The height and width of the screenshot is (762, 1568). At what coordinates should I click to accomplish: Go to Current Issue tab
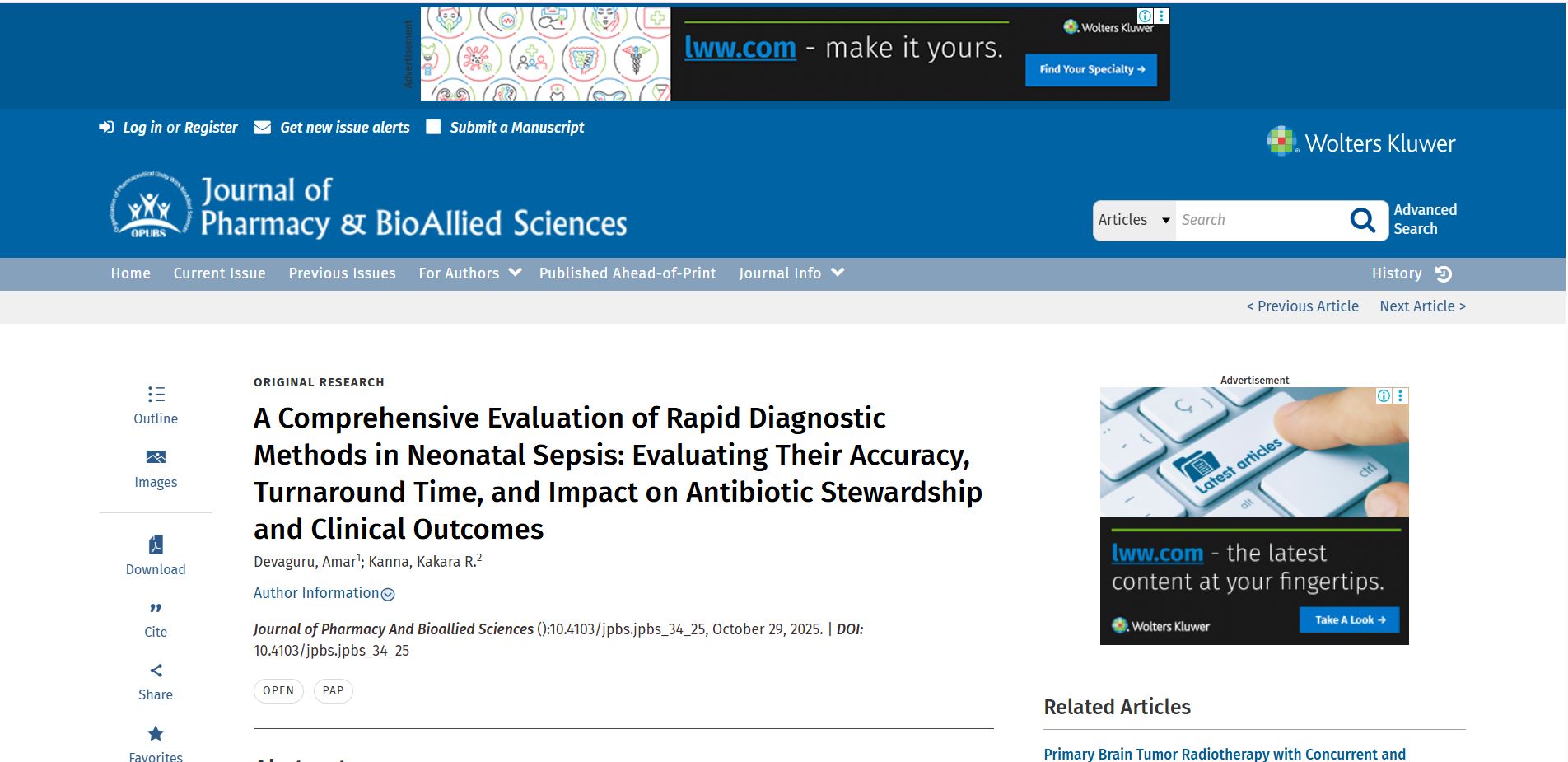(x=219, y=273)
